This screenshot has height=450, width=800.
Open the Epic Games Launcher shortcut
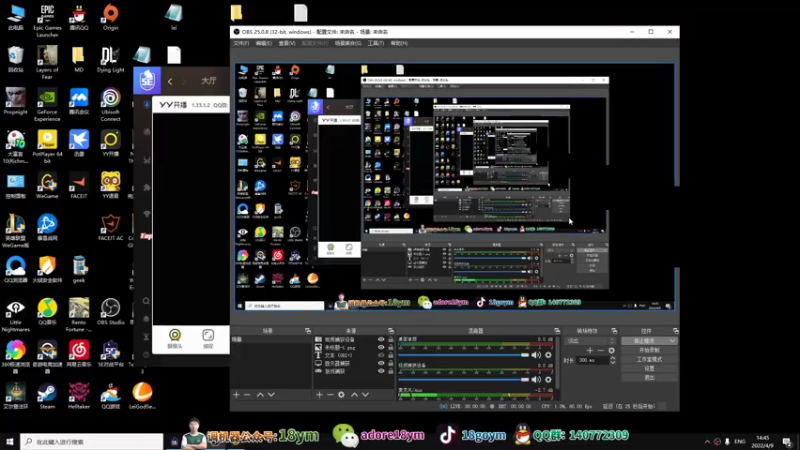(47, 20)
